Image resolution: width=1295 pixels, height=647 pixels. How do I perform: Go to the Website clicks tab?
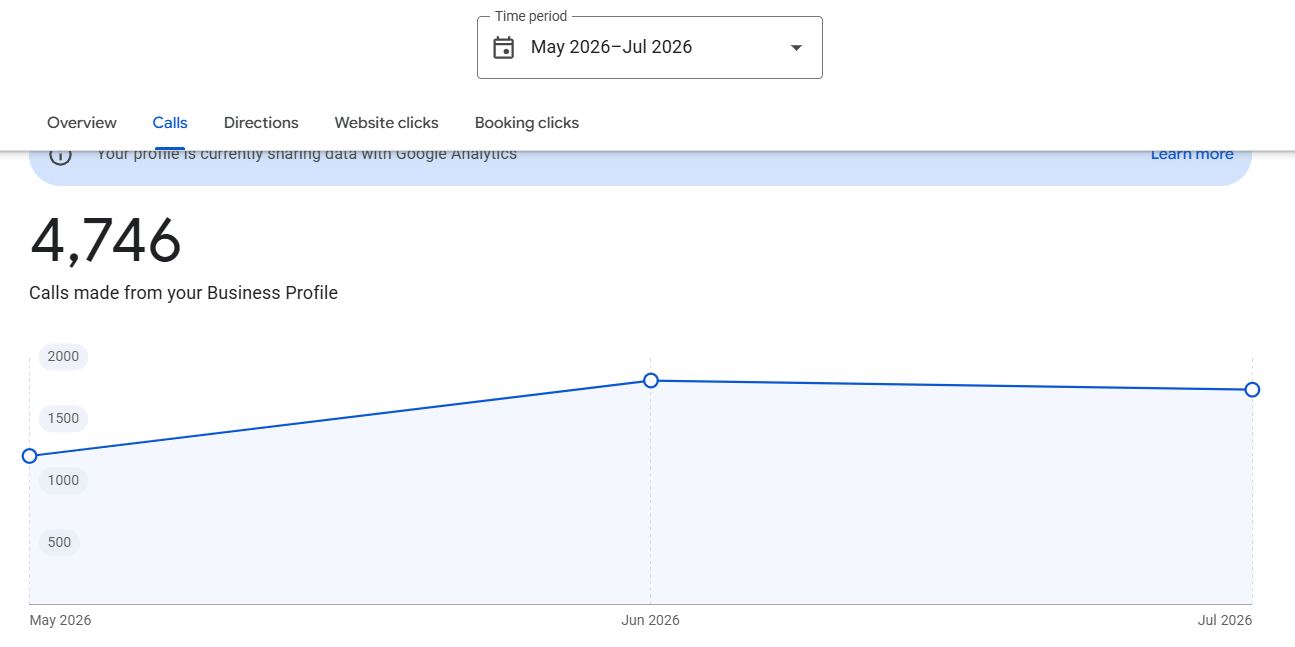pyautogui.click(x=386, y=123)
